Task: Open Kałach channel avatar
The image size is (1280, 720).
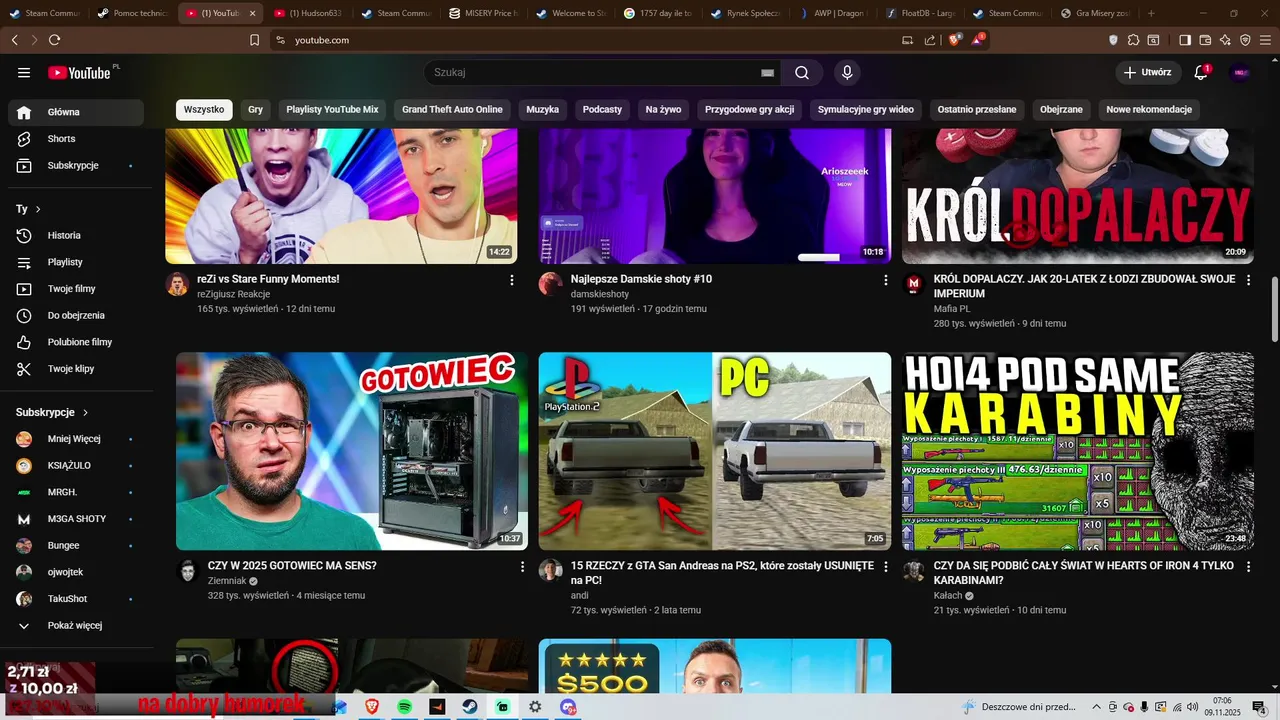Action: click(x=913, y=571)
